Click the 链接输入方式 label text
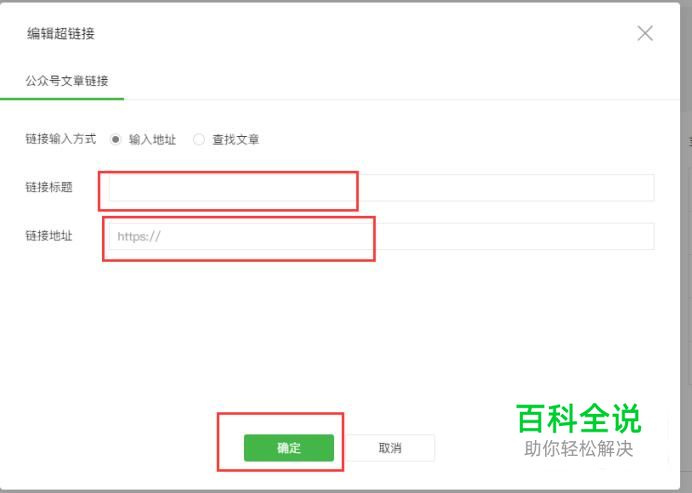 coord(60,139)
